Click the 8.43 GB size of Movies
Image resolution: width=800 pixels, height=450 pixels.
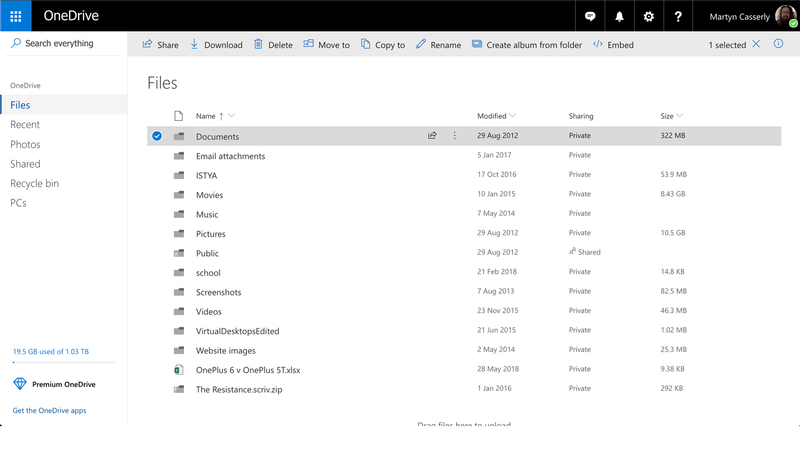pos(672,194)
